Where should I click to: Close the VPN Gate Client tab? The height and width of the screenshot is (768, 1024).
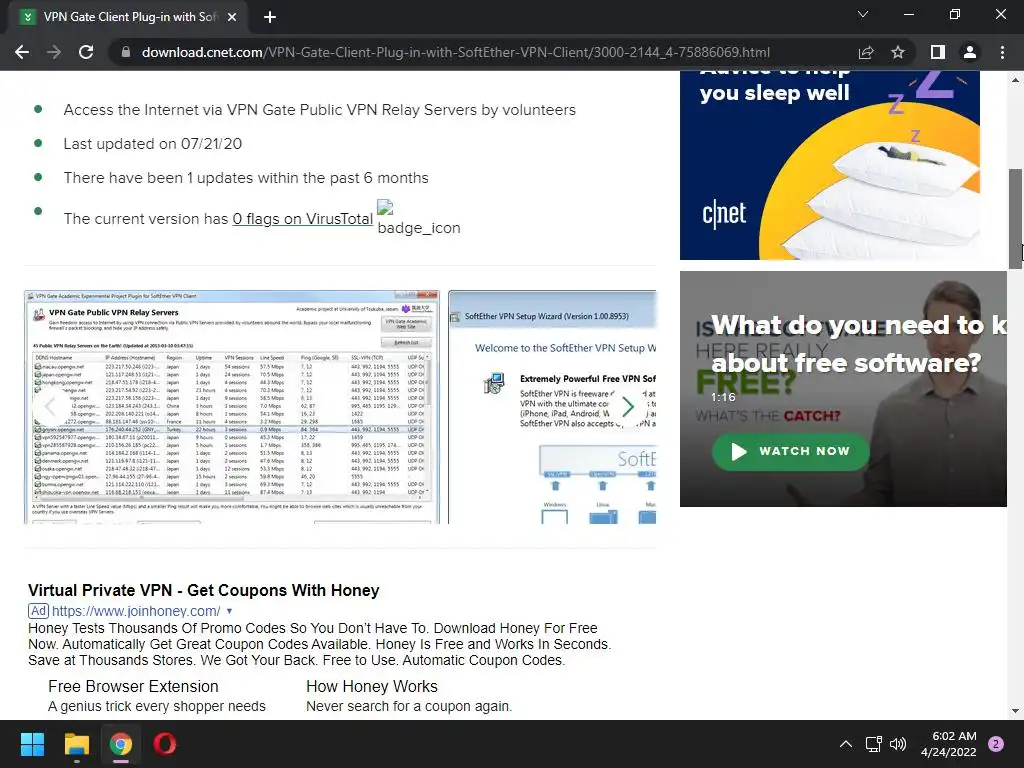pos(232,17)
